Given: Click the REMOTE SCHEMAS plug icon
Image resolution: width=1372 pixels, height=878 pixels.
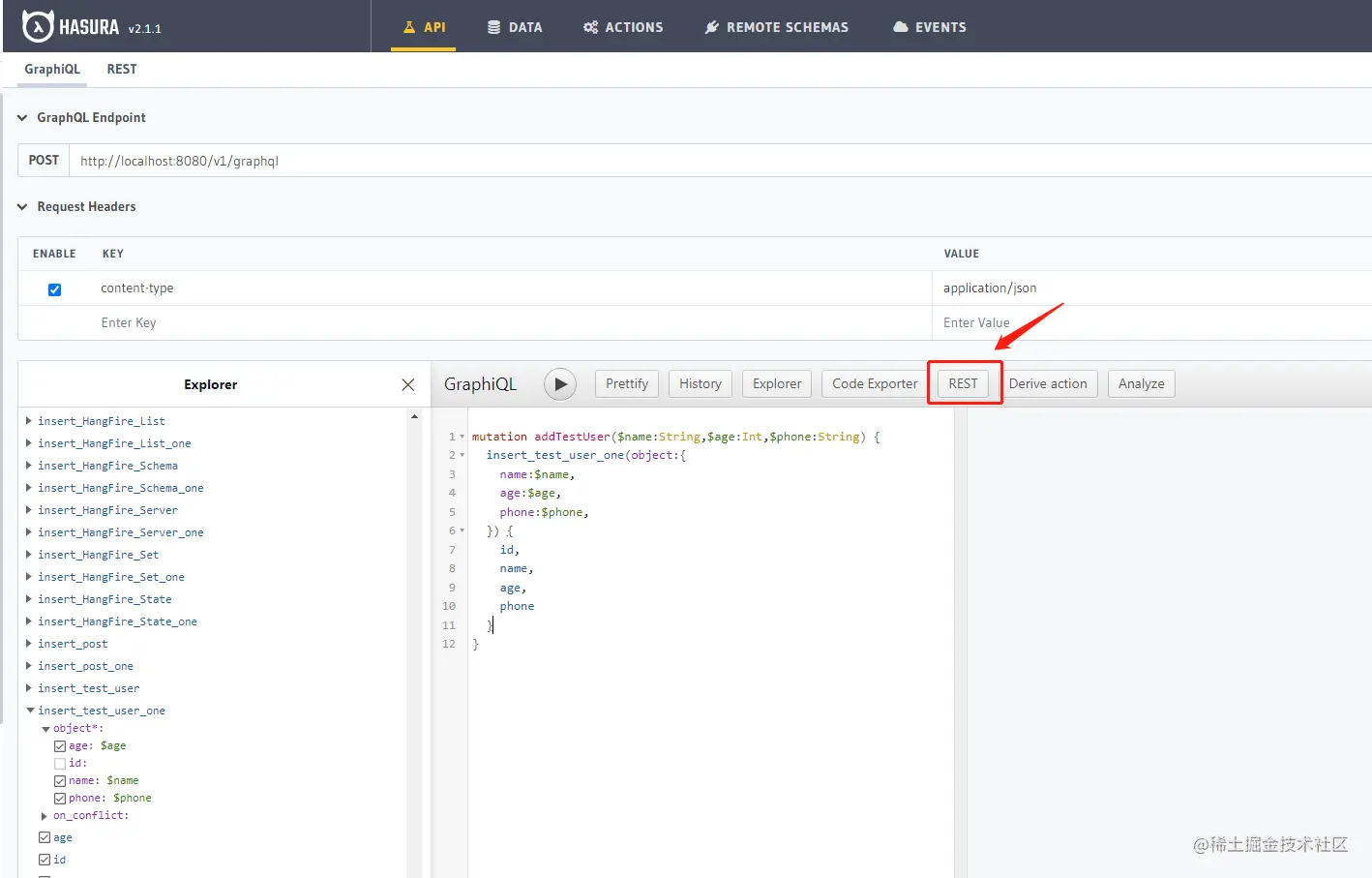Looking at the screenshot, I should (x=712, y=27).
